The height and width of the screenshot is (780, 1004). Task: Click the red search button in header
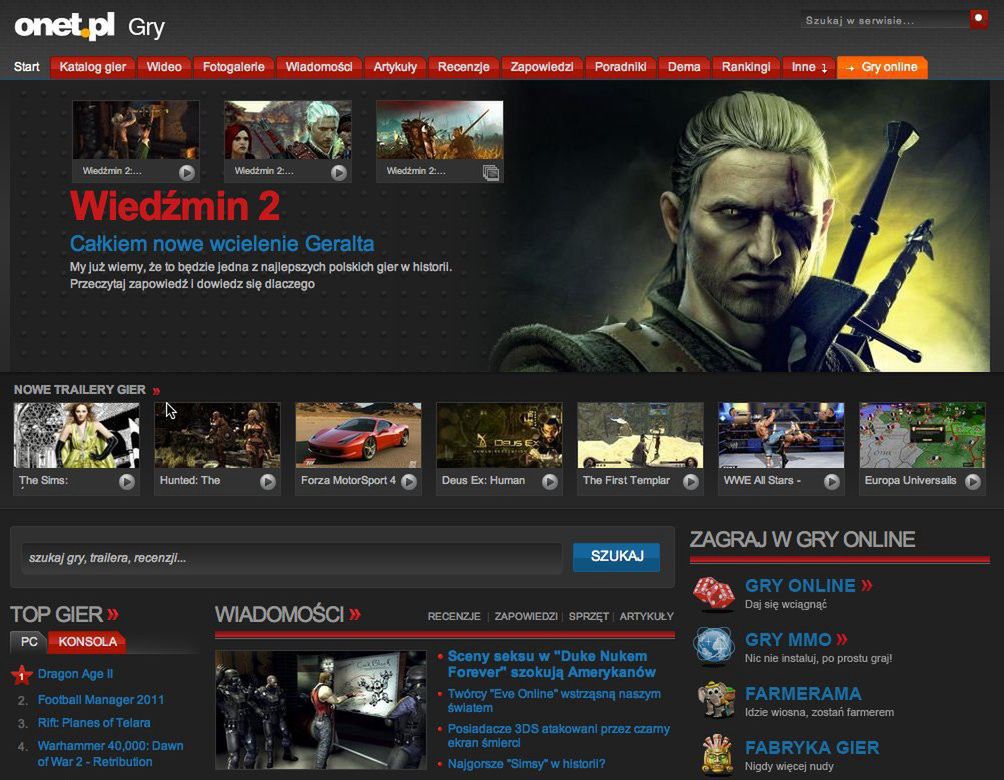[x=978, y=19]
